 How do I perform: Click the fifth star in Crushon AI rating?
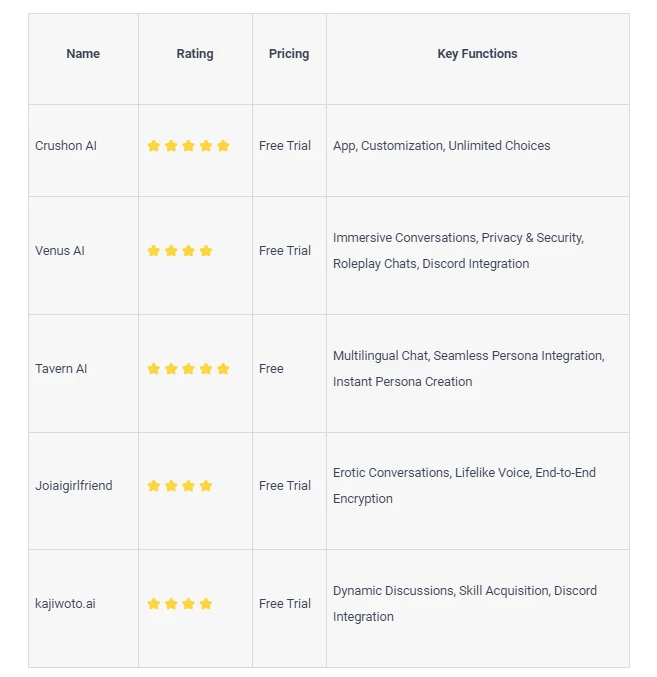(223, 146)
